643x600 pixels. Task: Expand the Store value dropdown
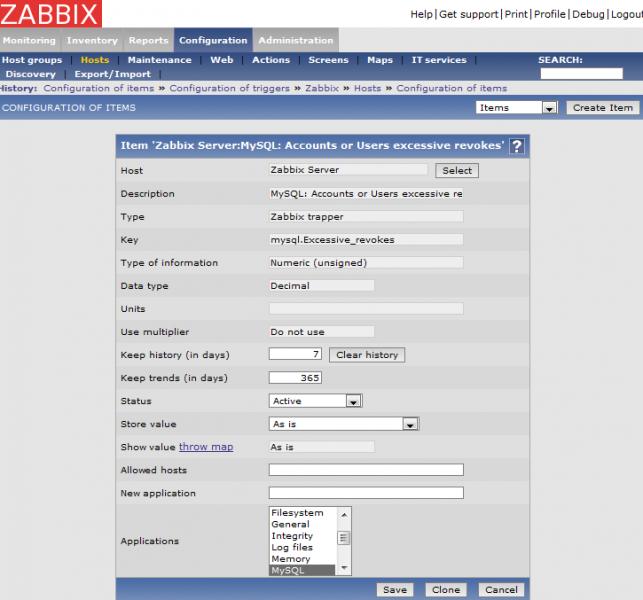[x=409, y=424]
